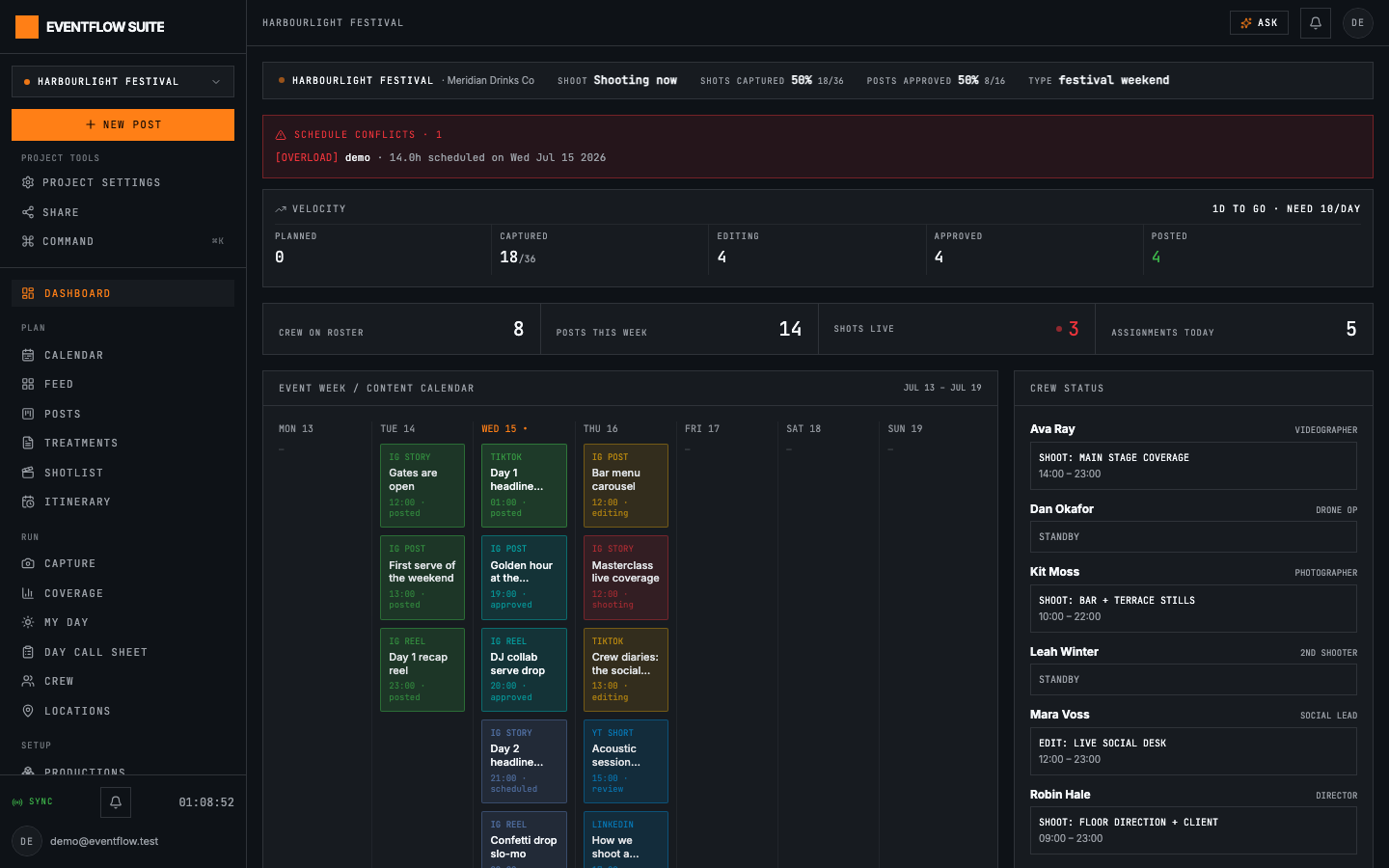Open the Day Call Sheet icon
The image size is (1389, 868).
28,652
